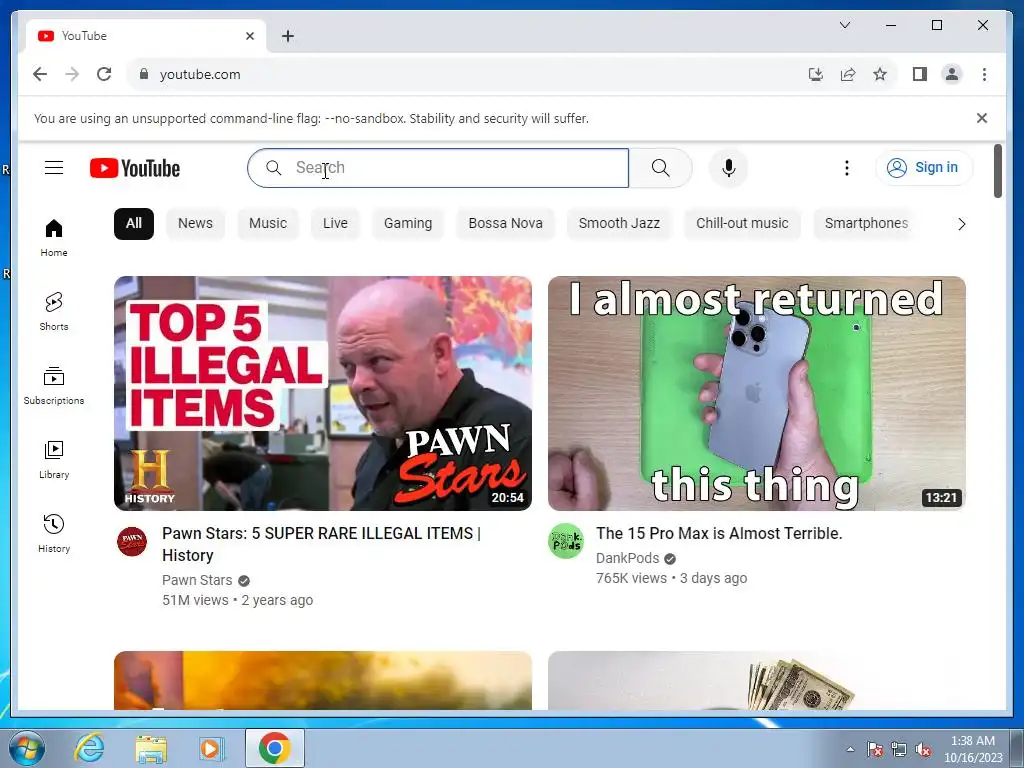Open Chrome profile avatar
This screenshot has height=768, width=1024.
pos(952,74)
